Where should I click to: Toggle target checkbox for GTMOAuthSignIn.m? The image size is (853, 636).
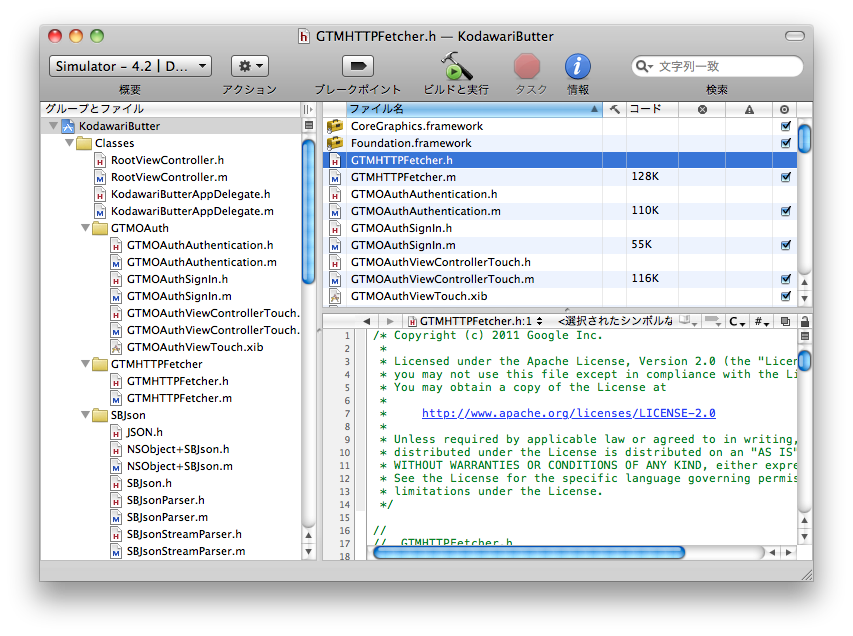pyautogui.click(x=785, y=245)
